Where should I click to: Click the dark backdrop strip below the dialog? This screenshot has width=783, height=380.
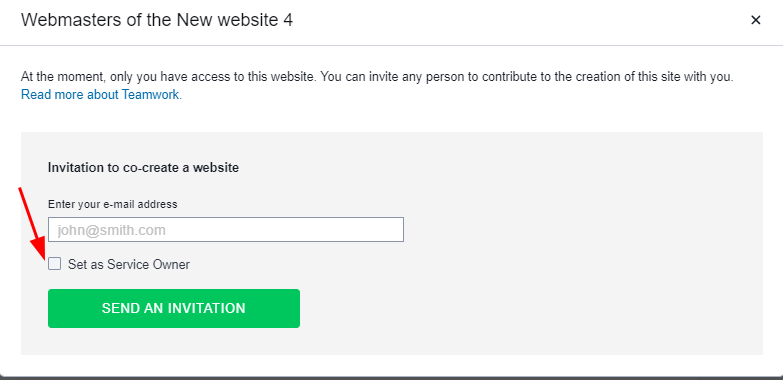392,378
